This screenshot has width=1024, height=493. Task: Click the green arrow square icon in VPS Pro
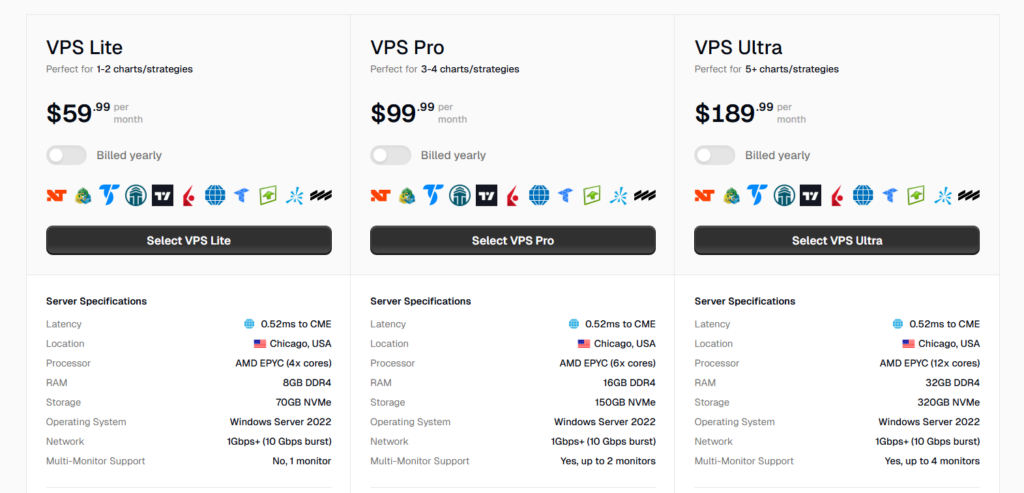click(592, 195)
